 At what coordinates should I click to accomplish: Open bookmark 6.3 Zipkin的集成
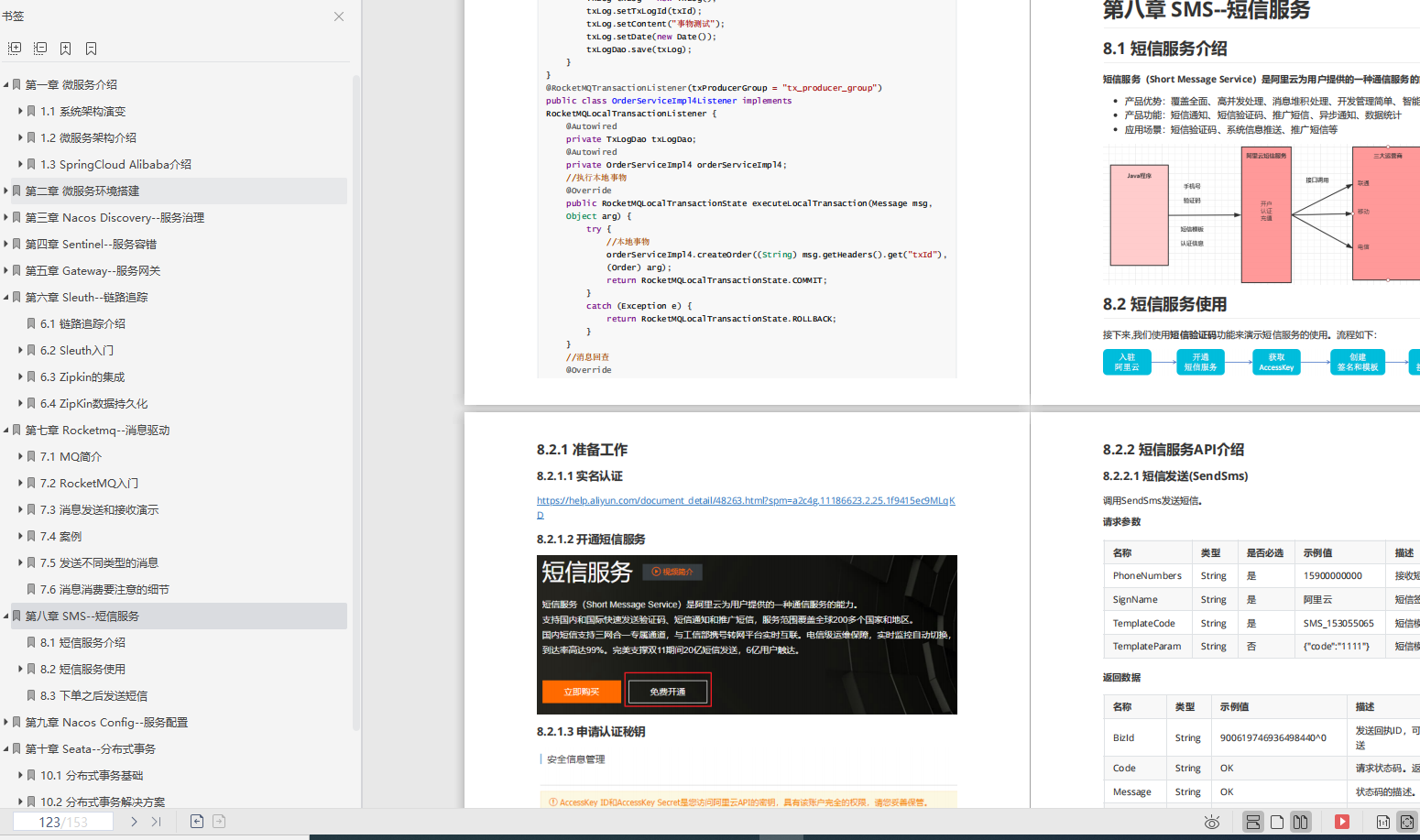pos(82,376)
